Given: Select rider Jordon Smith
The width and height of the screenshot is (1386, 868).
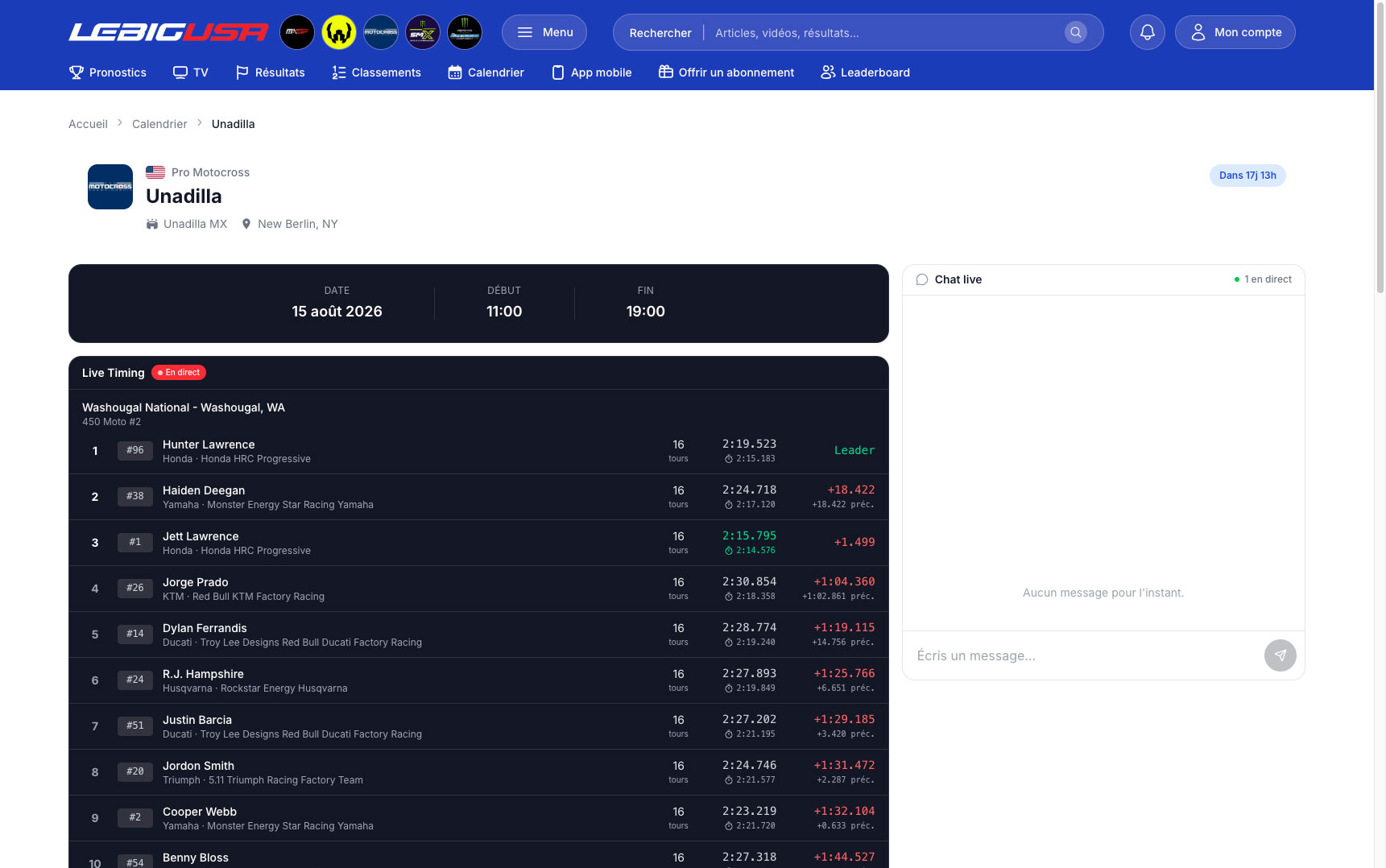Looking at the screenshot, I should 198,766.
